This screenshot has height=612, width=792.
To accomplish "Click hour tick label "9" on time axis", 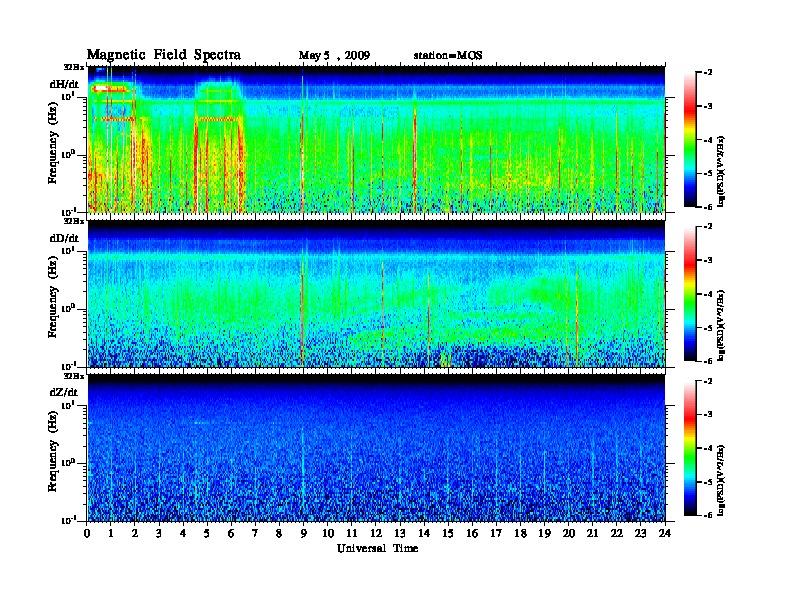I will (304, 533).
